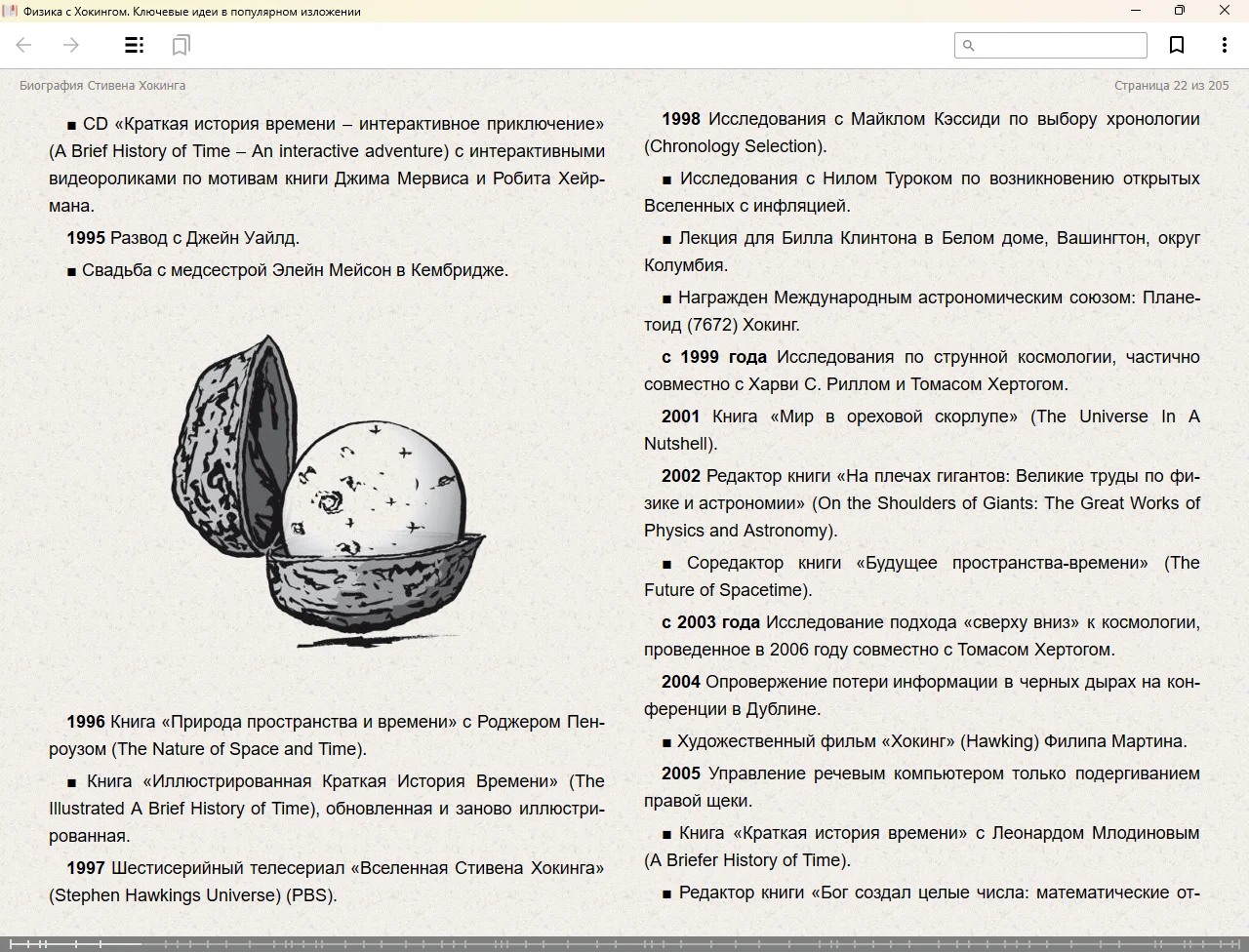This screenshot has width=1249, height=952.
Task: Click text "(The Nature of Space and Time)."
Action: [239, 749]
